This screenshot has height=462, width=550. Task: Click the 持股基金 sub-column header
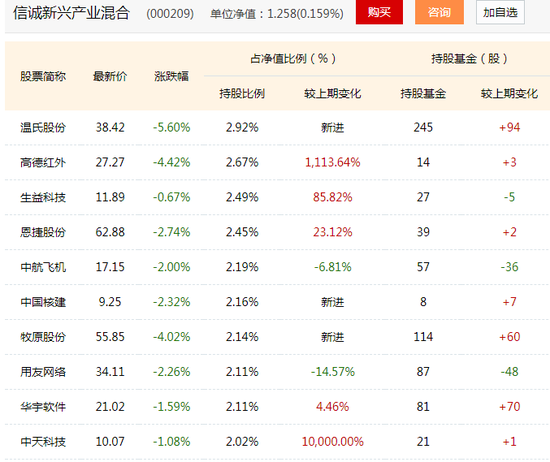click(x=423, y=94)
